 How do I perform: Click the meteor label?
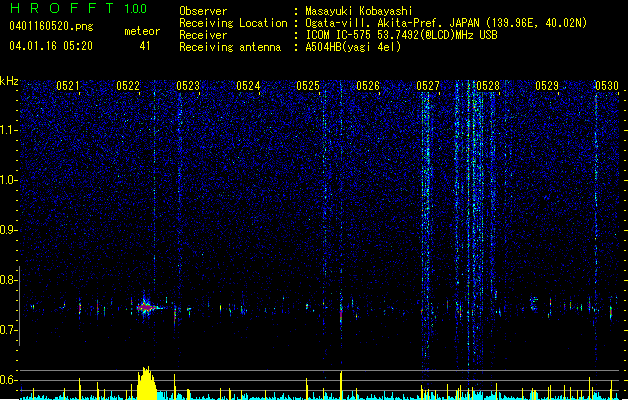click(142, 31)
